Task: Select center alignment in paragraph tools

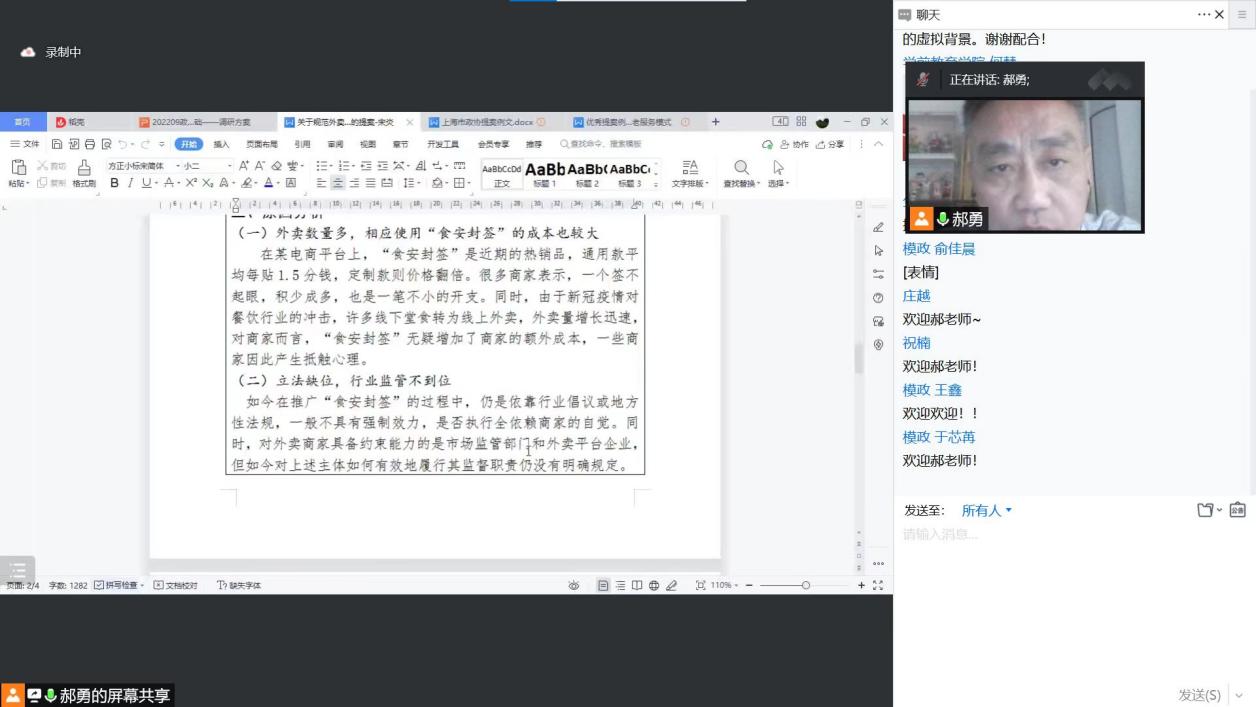Action: click(338, 183)
